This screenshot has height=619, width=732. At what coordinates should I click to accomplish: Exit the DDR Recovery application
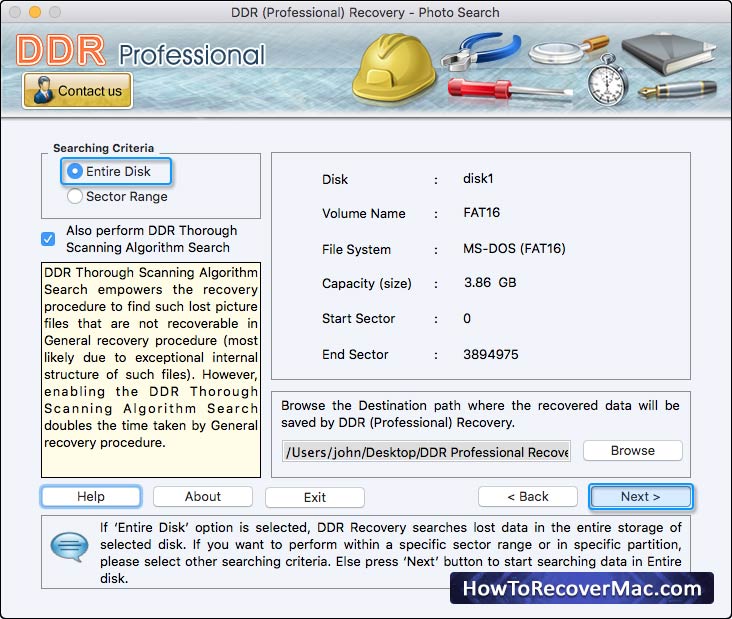pyautogui.click(x=315, y=497)
